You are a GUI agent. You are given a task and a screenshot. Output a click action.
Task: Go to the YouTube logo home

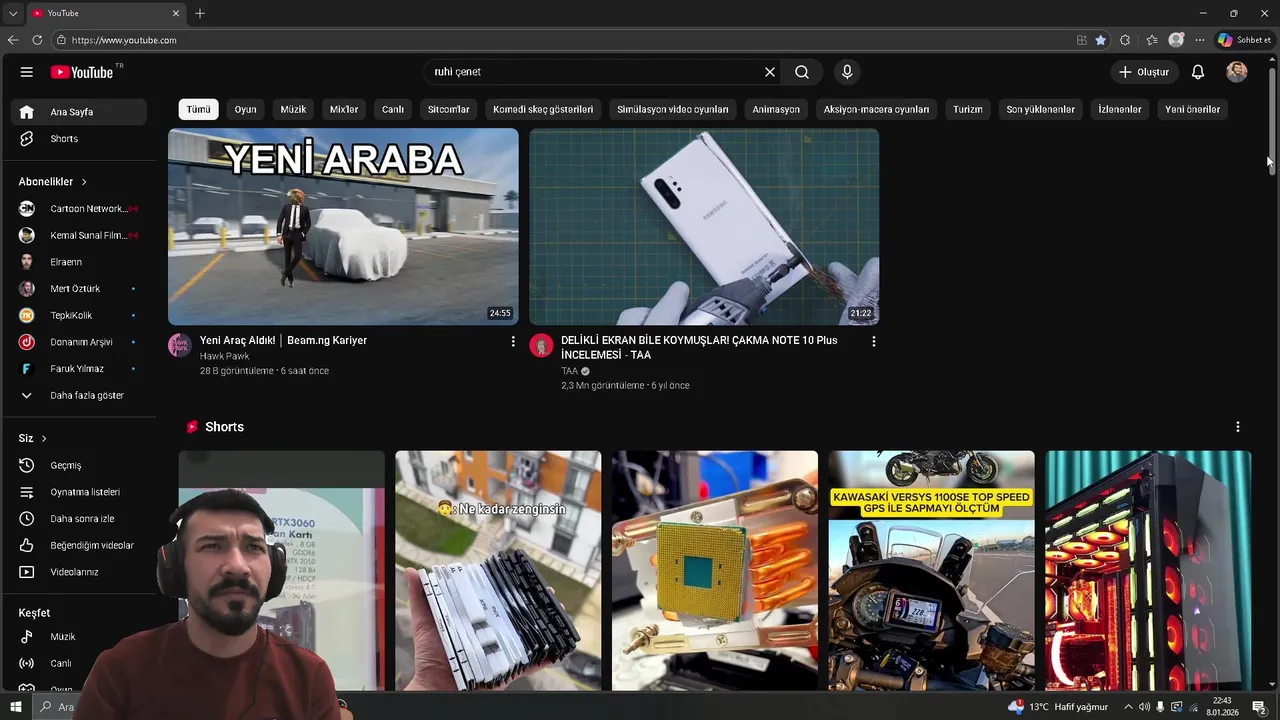(82, 72)
